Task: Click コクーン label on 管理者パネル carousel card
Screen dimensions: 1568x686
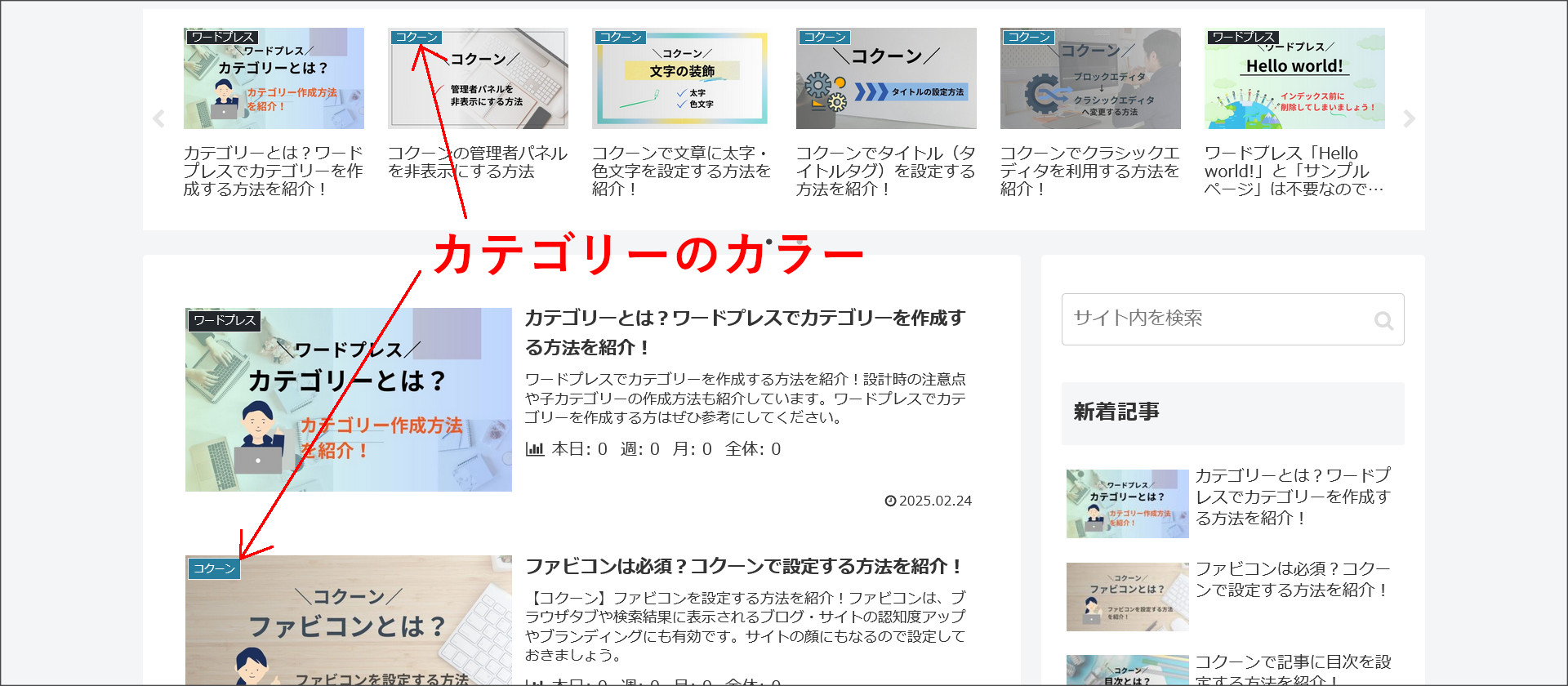Action: click(417, 37)
